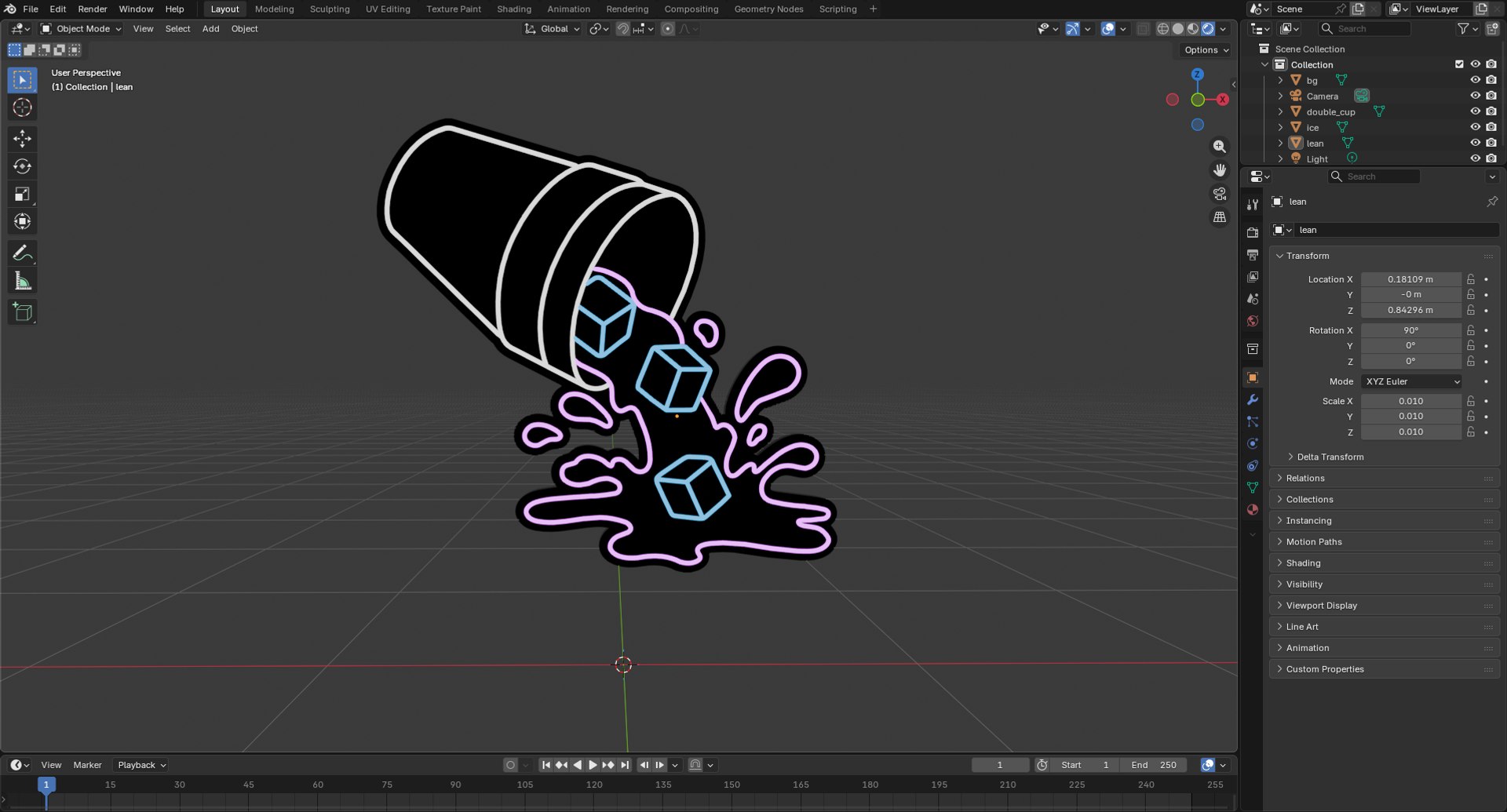Open the timeline Marker menu
The width and height of the screenshot is (1507, 812).
coord(87,765)
